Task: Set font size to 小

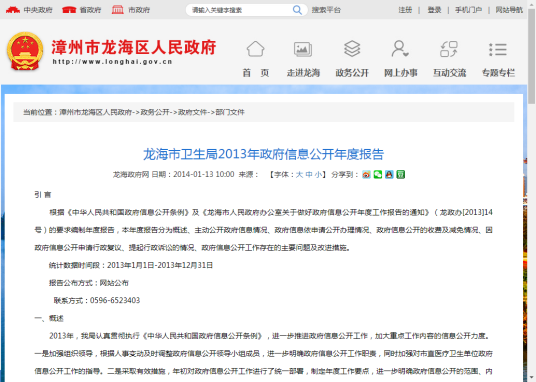Action: tap(318, 174)
